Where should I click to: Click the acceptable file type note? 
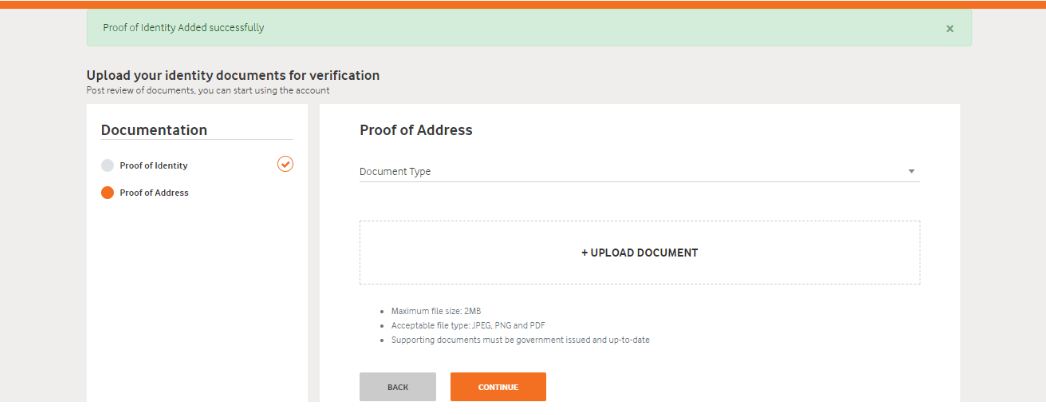coord(469,326)
